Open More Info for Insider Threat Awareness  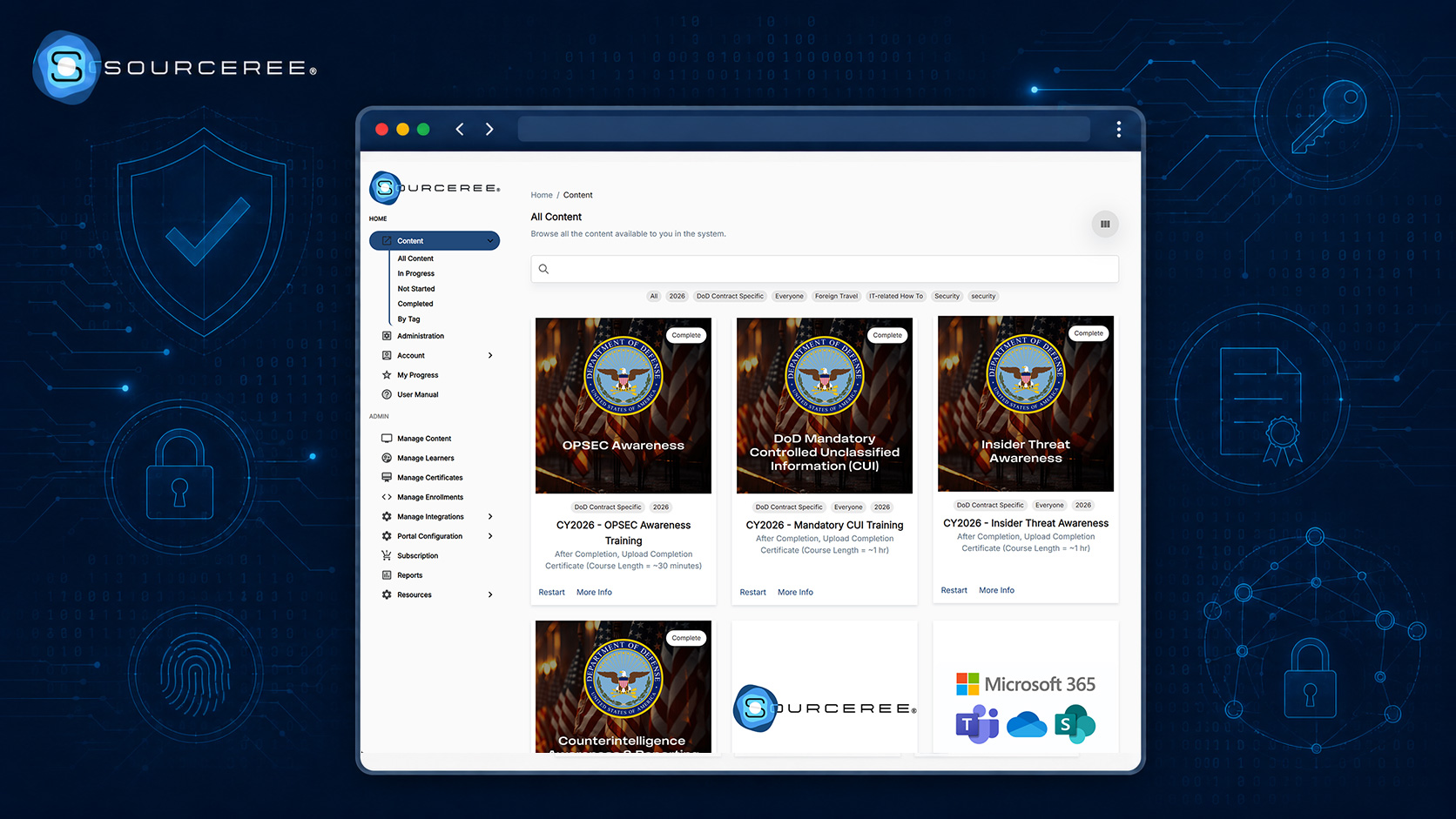pos(996,590)
